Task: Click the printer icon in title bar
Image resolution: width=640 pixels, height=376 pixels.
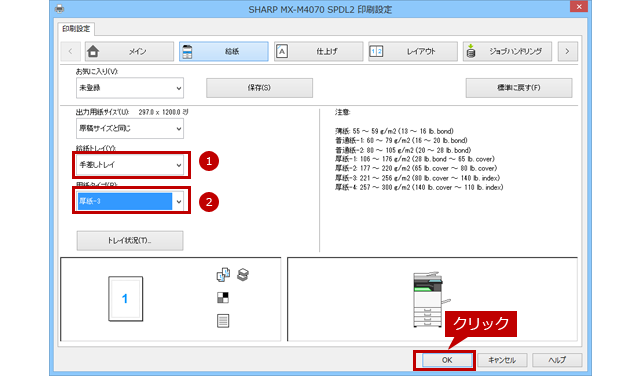Action: (x=60, y=9)
